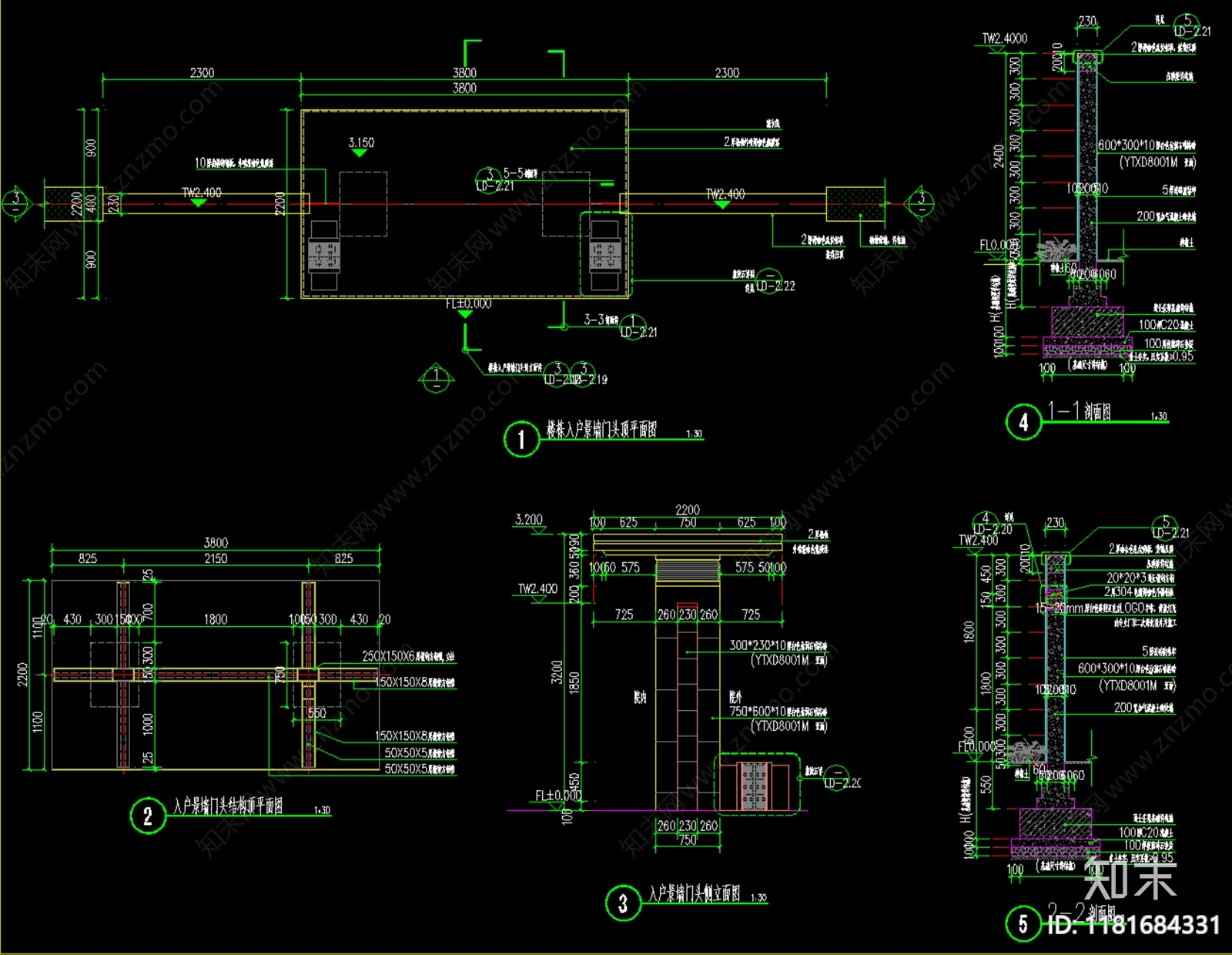Select the 3.200 elevation label

pyautogui.click(x=529, y=520)
